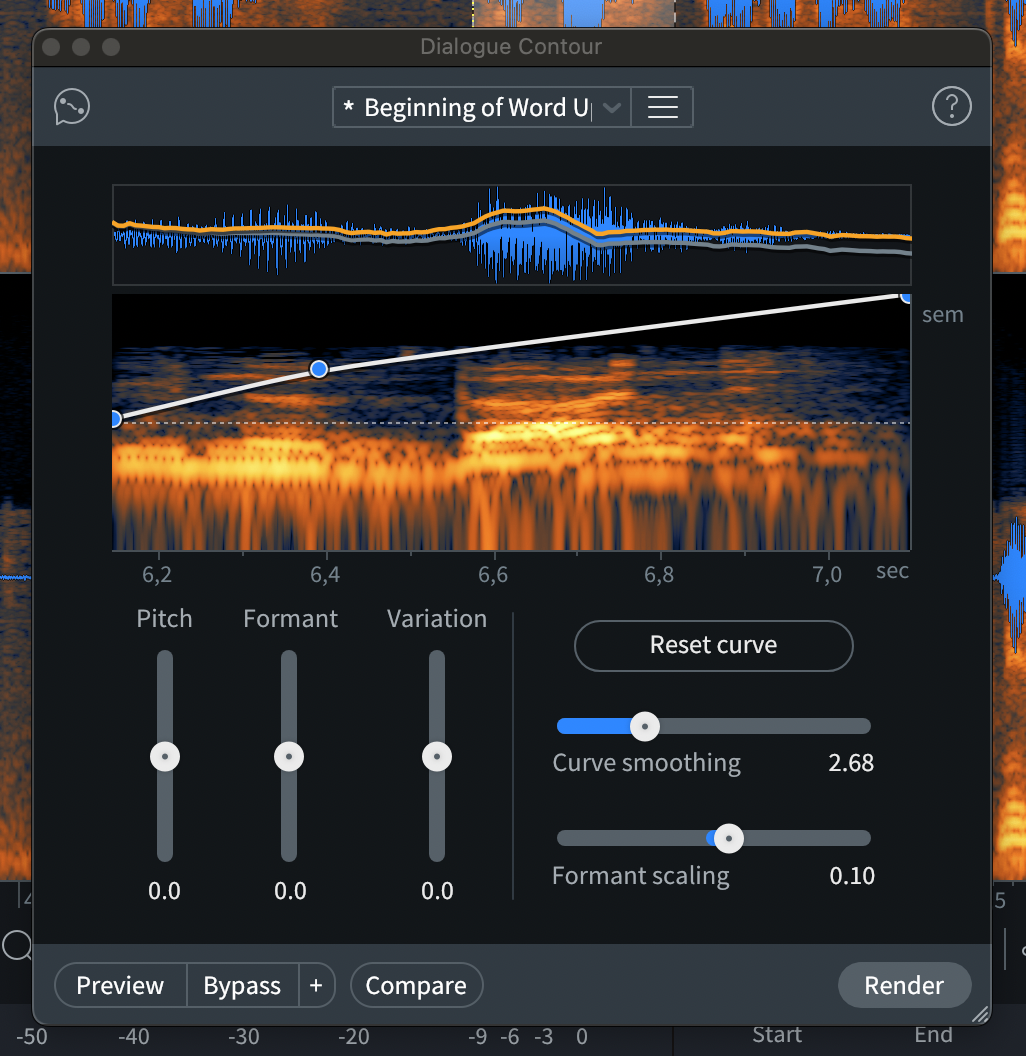Click the Reset curve button

[713, 645]
